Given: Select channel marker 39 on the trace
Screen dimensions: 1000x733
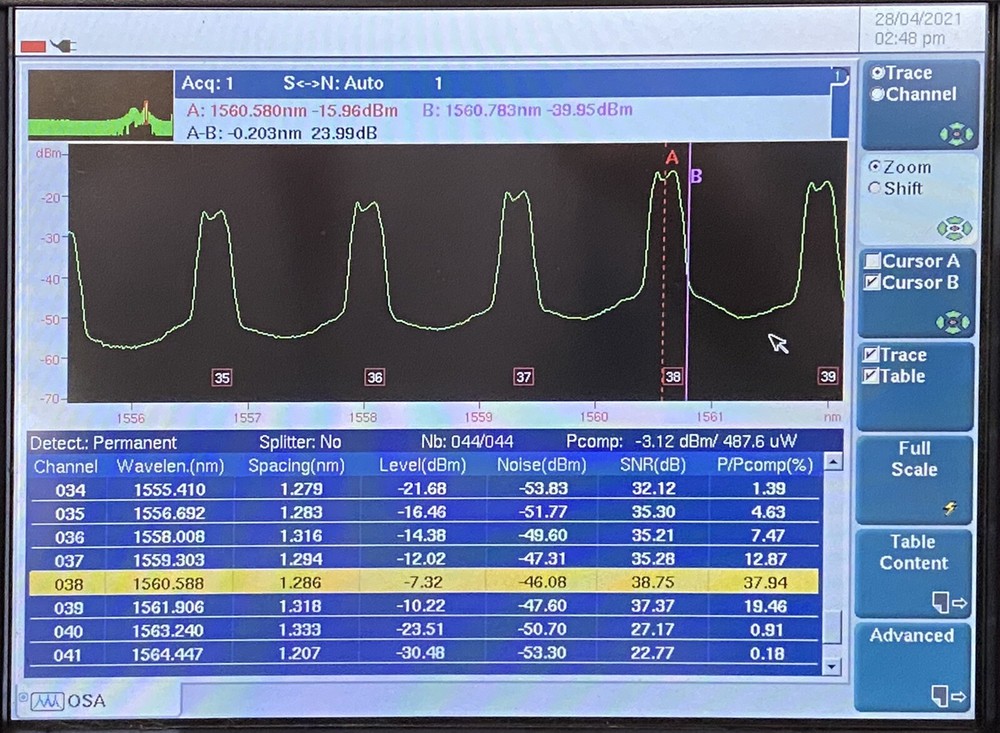Looking at the screenshot, I should coord(828,376).
